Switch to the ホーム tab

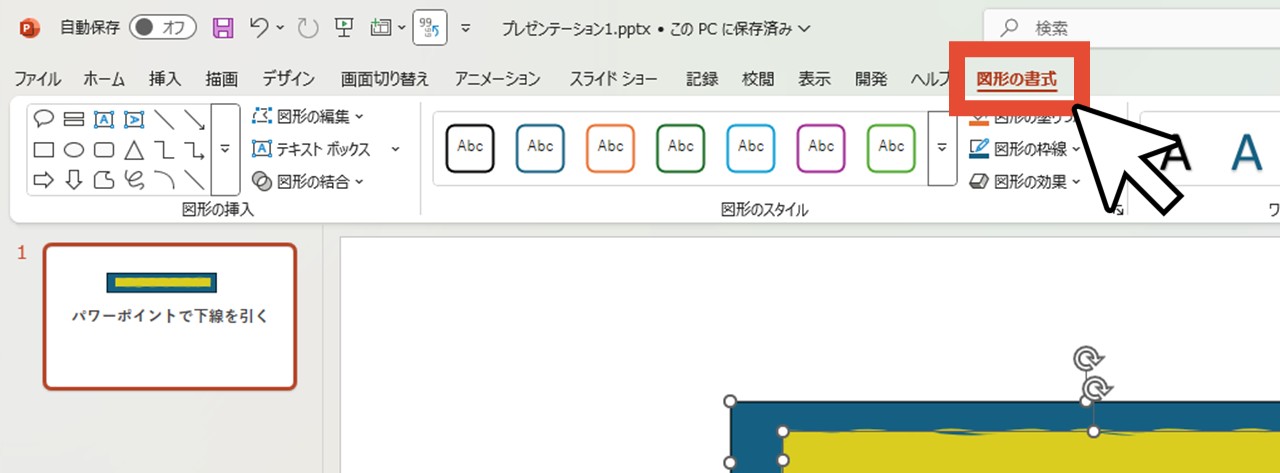(x=104, y=79)
